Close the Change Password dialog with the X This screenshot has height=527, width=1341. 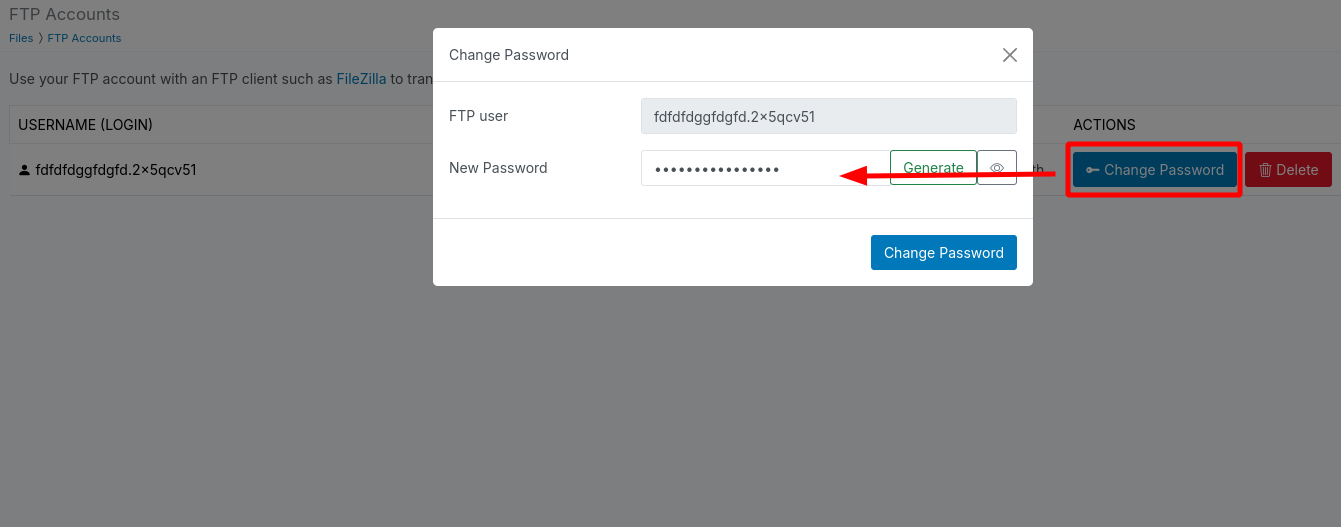pyautogui.click(x=1010, y=55)
